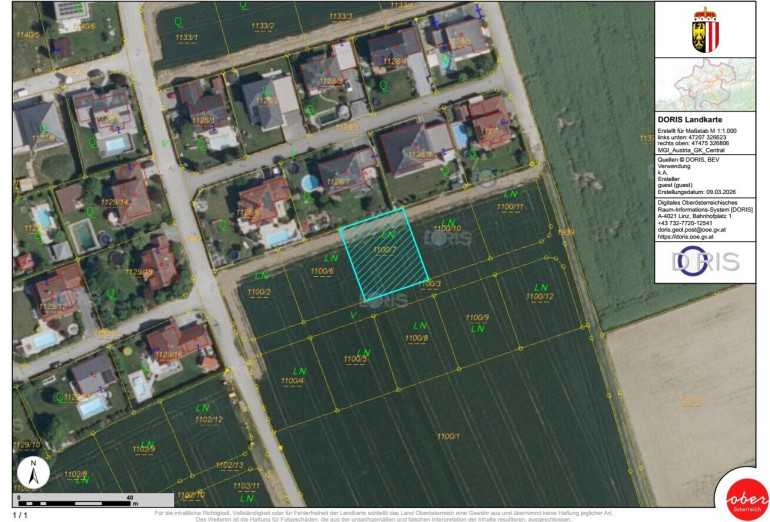Viewport: 770px width, 522px height.
Task: Click the DORIS logo in the sidebar
Action: coord(705,262)
